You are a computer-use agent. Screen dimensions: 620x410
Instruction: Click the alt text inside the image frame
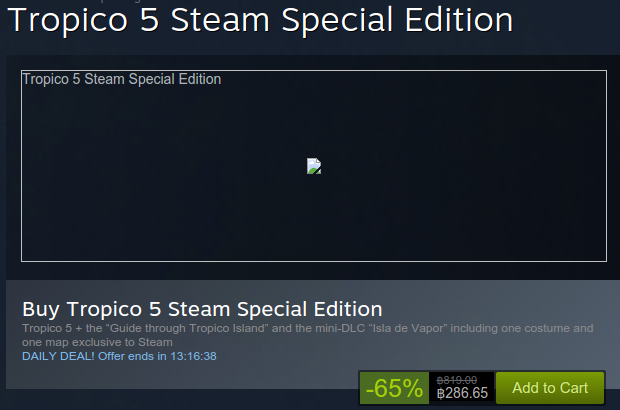121,79
